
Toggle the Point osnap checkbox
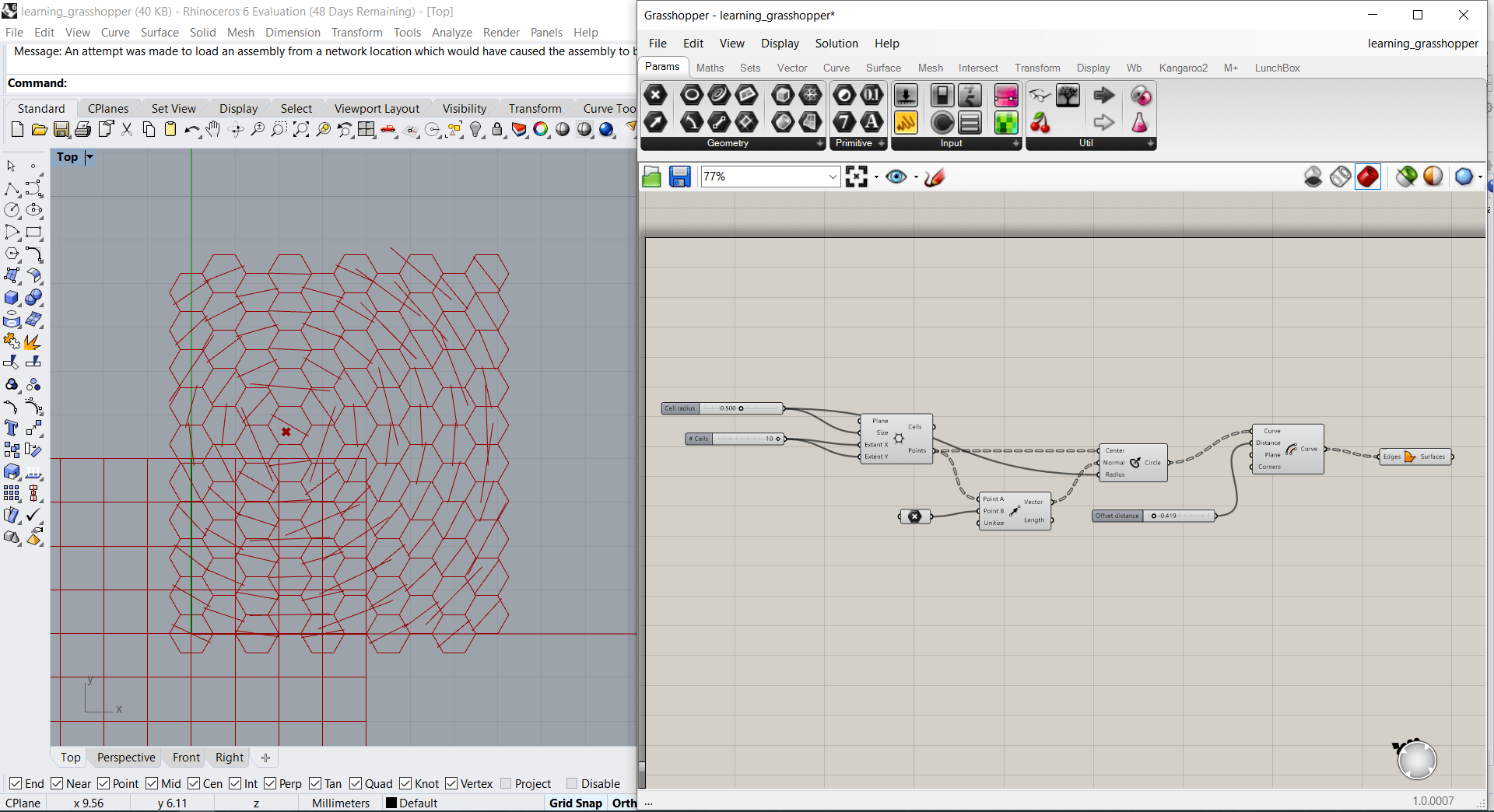point(103,783)
